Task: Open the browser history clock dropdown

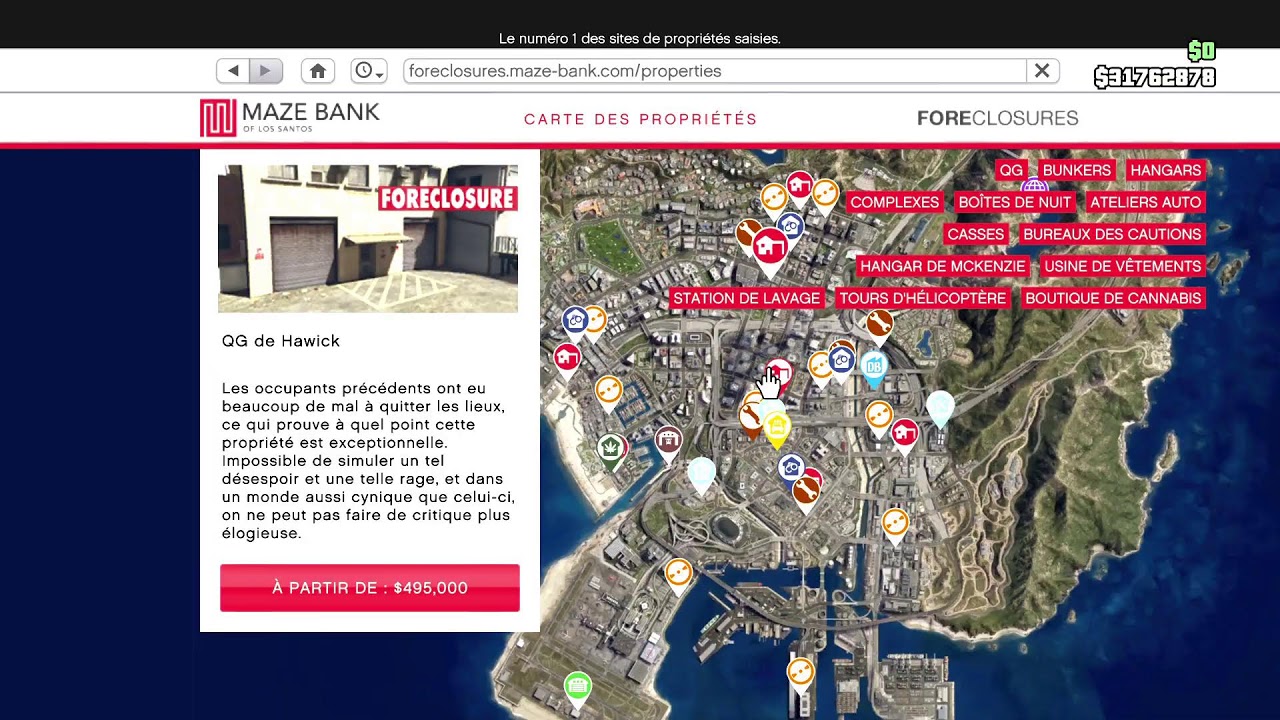Action: 369,71
